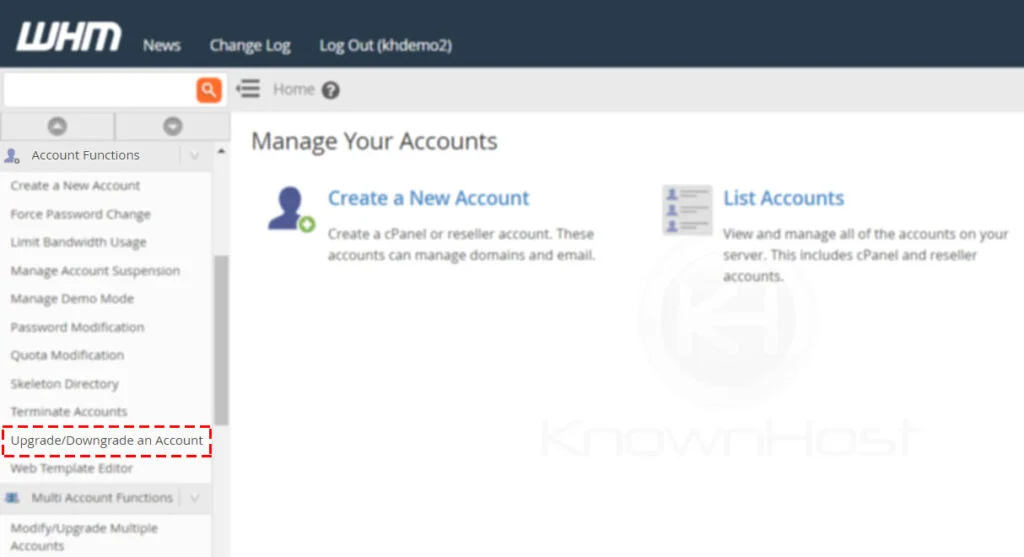Open Web Template Editor

tap(71, 469)
